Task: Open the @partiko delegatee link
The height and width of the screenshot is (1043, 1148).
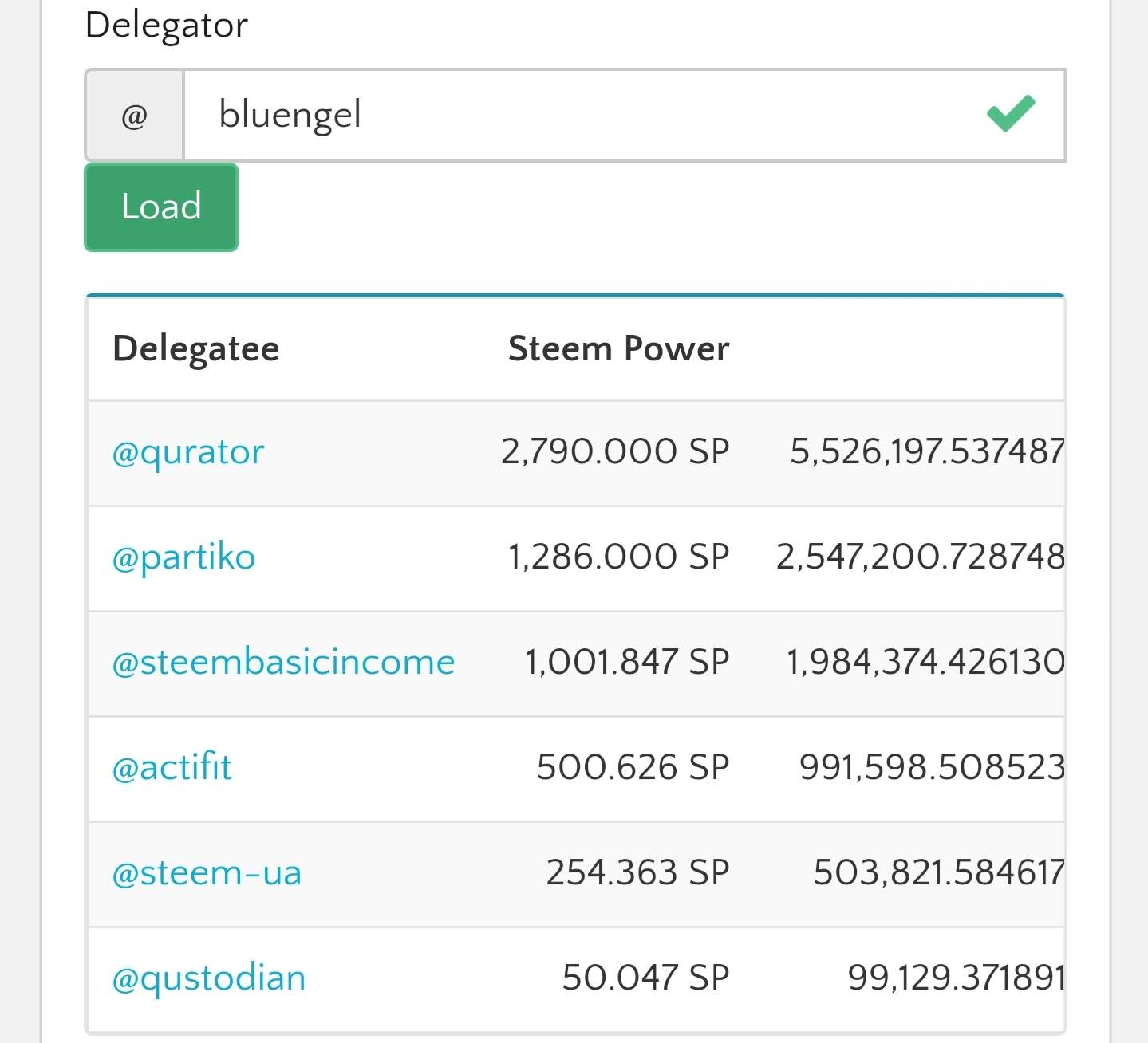Action: pyautogui.click(x=183, y=557)
